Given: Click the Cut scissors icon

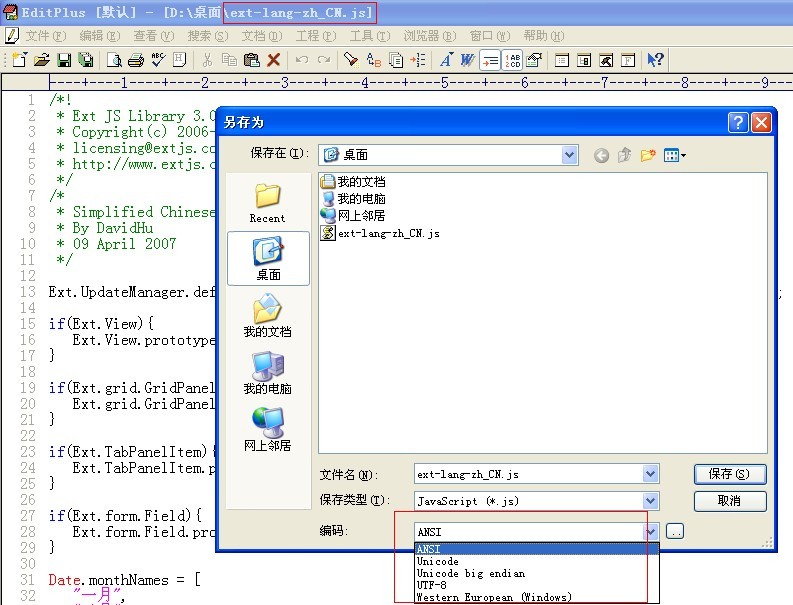Looking at the screenshot, I should 207,60.
